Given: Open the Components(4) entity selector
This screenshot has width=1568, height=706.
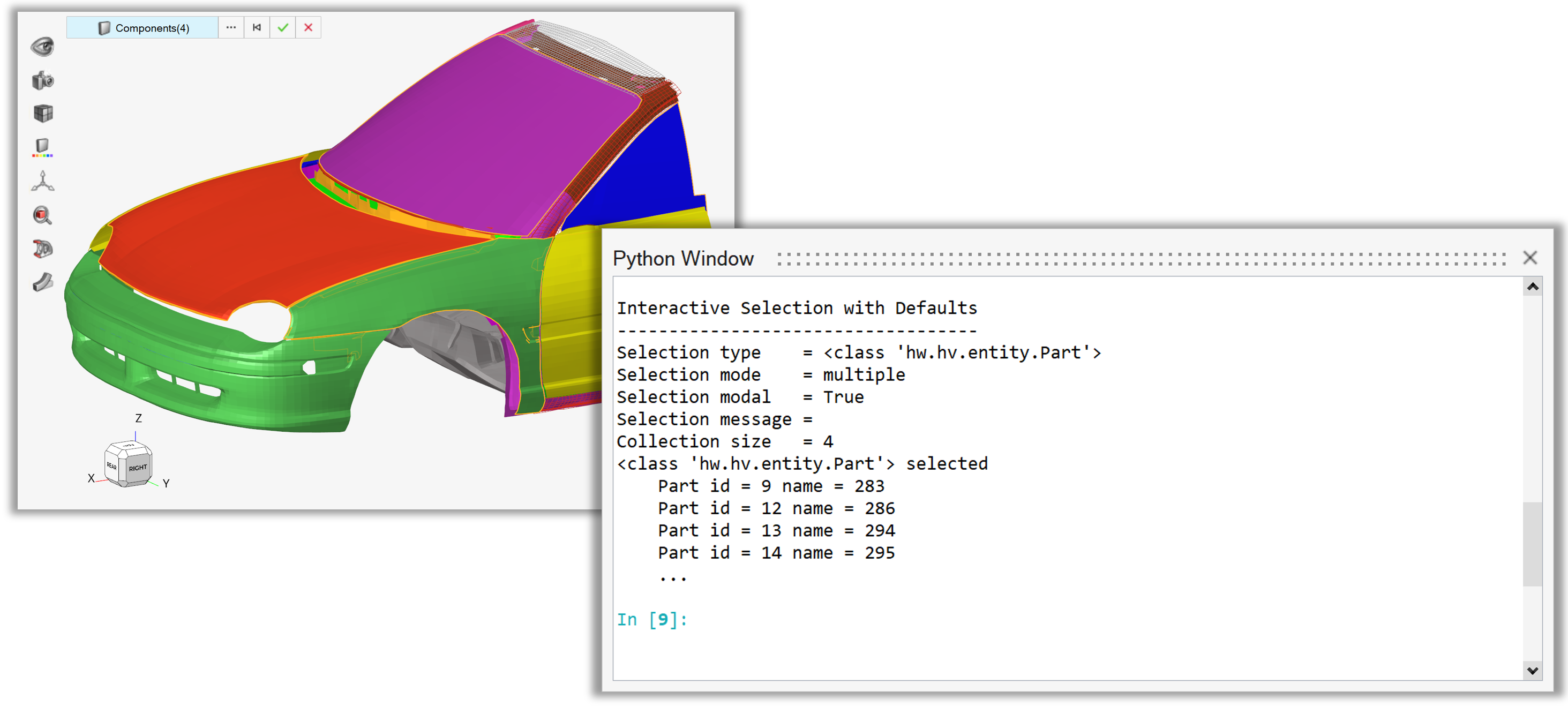Looking at the screenshot, I should pyautogui.click(x=144, y=28).
